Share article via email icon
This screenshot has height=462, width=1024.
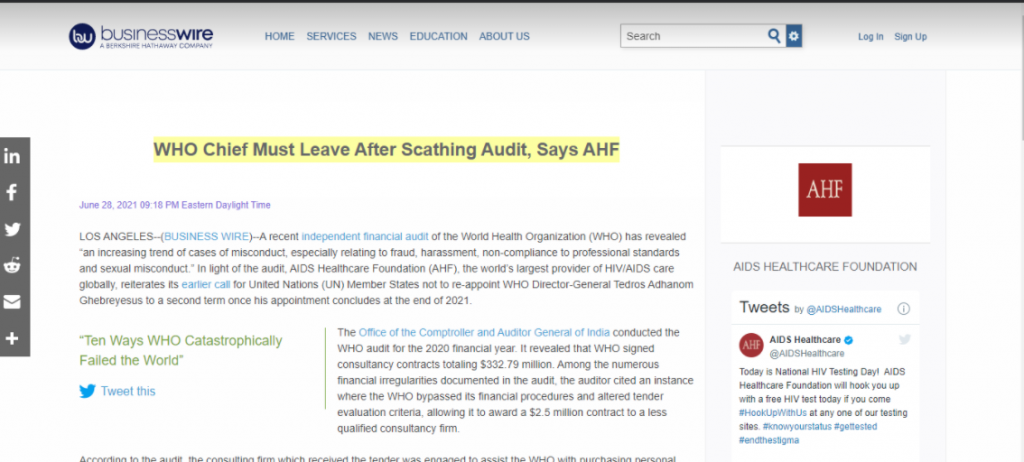tap(12, 302)
